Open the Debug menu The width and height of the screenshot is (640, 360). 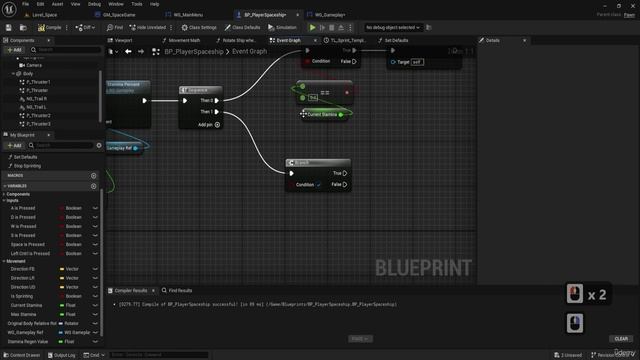pyautogui.click(x=94, y=4)
